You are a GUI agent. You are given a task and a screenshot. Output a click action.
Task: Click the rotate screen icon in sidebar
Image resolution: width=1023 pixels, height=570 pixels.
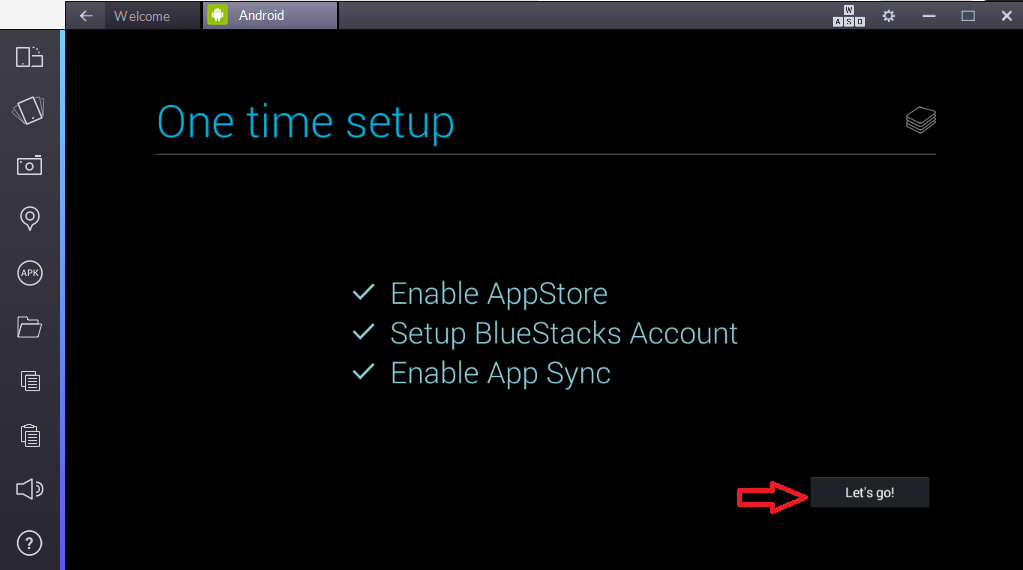tap(29, 57)
